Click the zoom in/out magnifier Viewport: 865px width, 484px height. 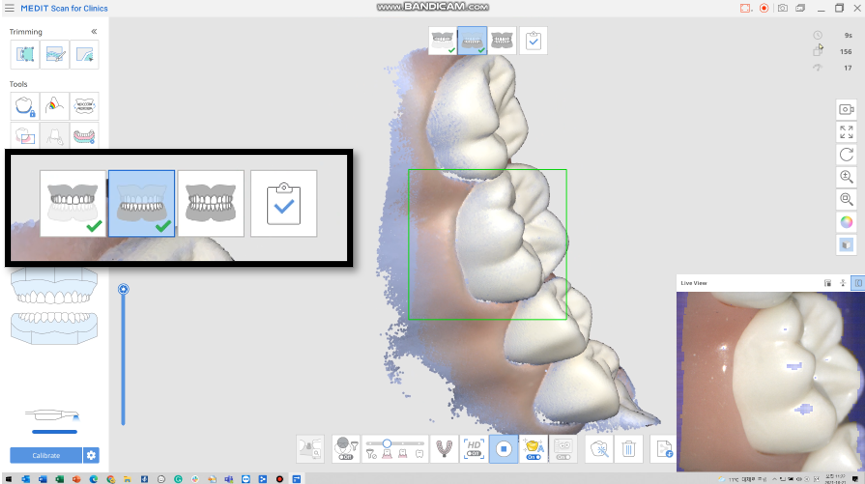[x=846, y=177]
